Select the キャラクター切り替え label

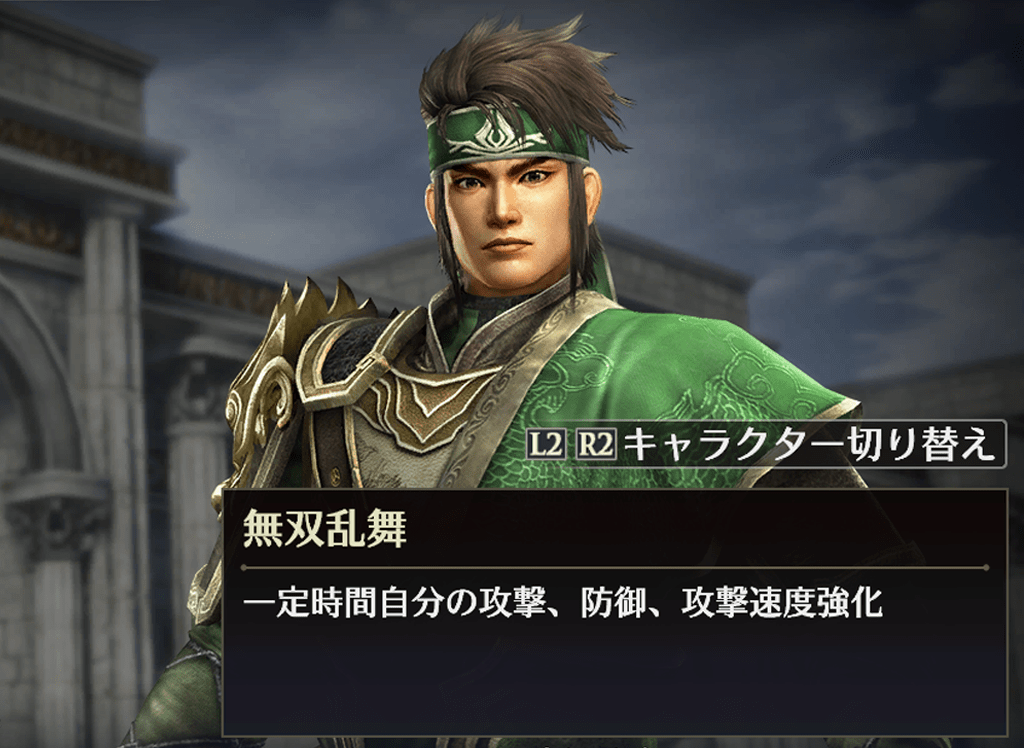[810, 445]
